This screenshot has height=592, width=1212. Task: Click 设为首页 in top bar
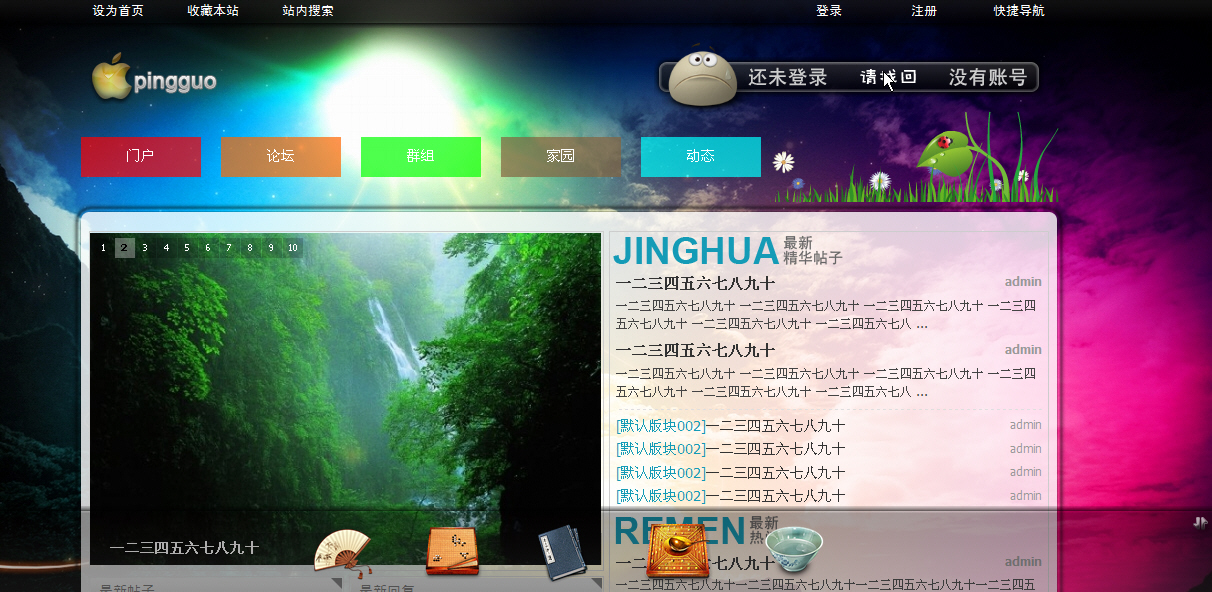[x=118, y=11]
